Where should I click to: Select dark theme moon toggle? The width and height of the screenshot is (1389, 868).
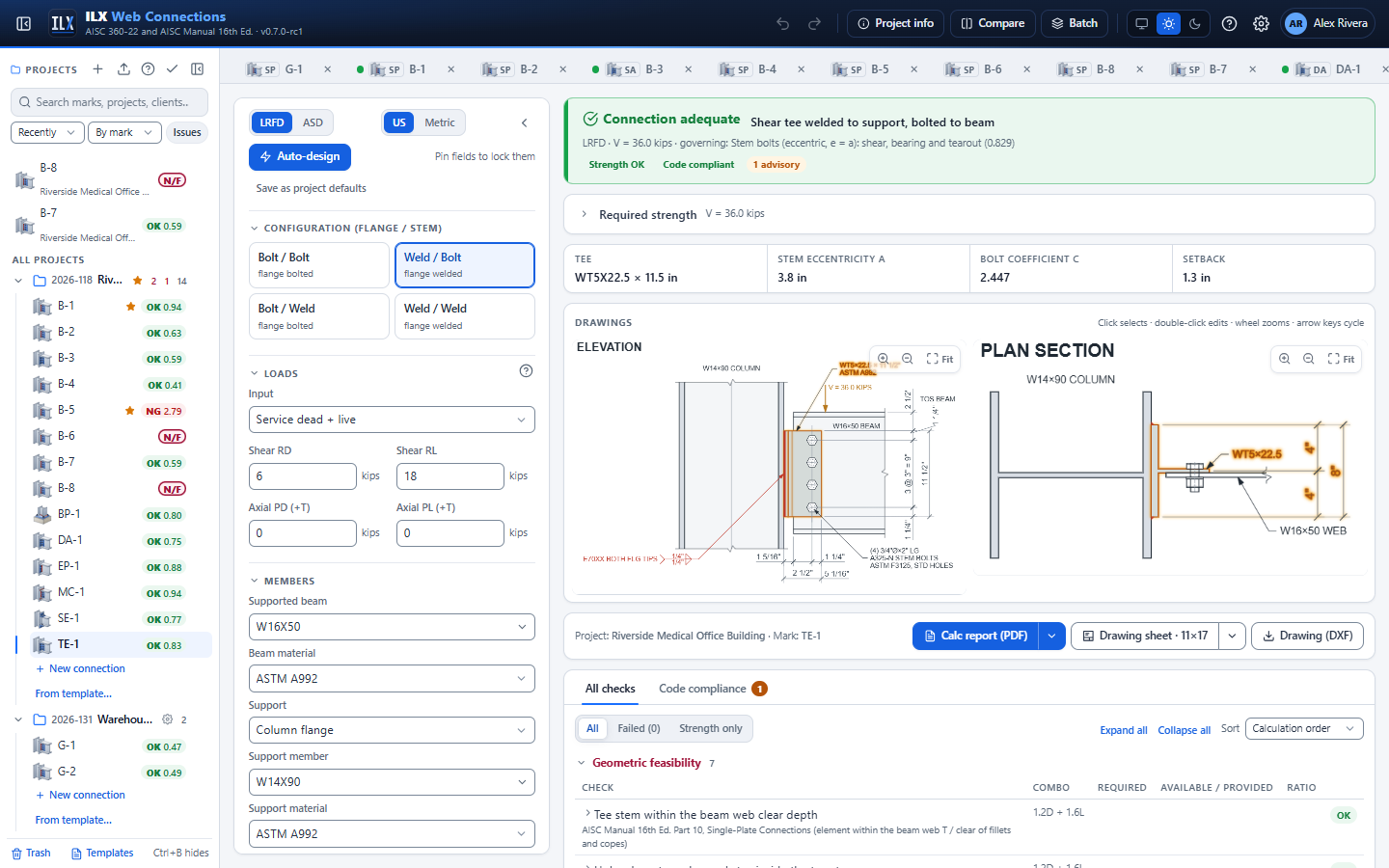pos(1195,23)
